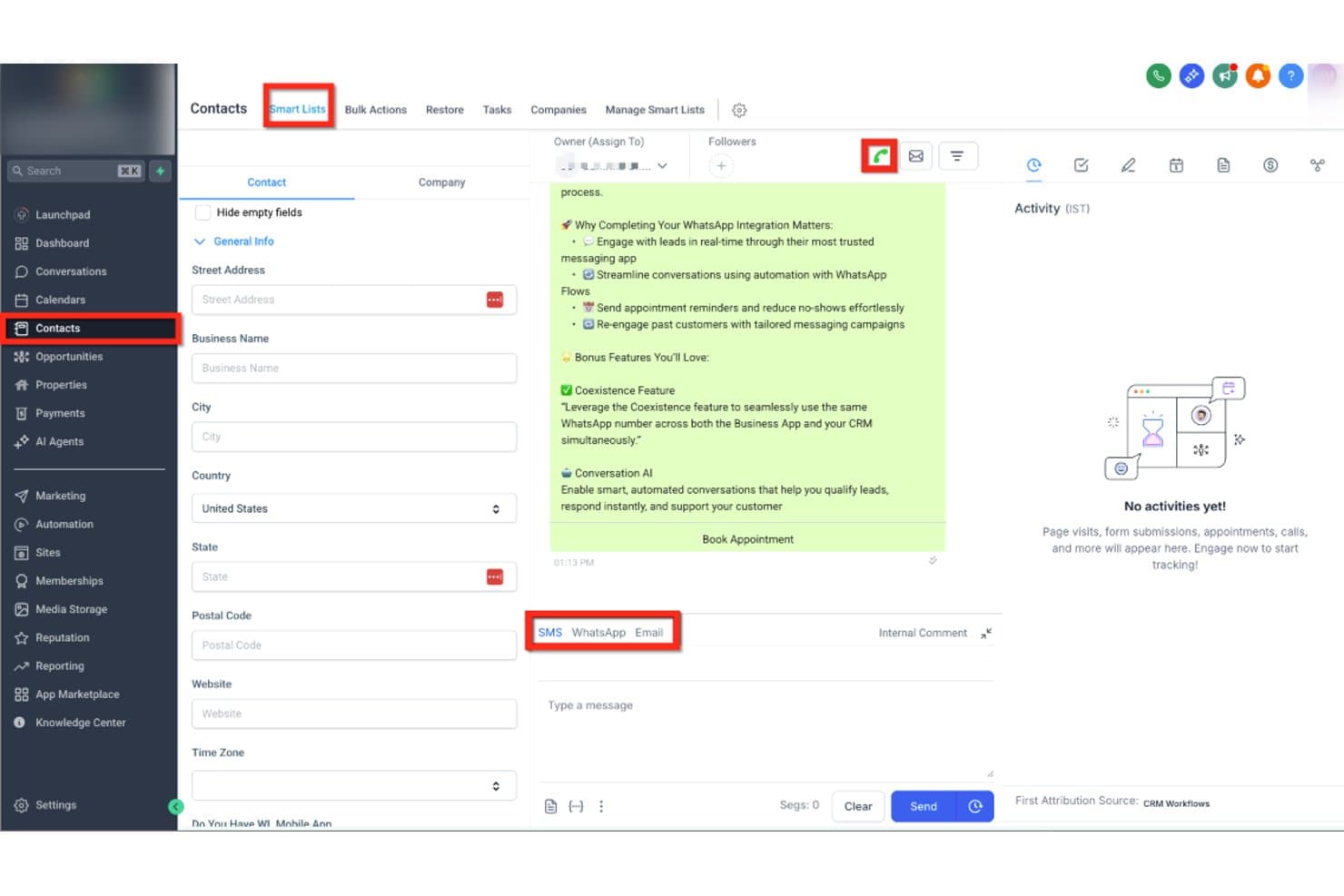Open the three-dot more options in composer
The height and width of the screenshot is (896, 1344).
601,806
